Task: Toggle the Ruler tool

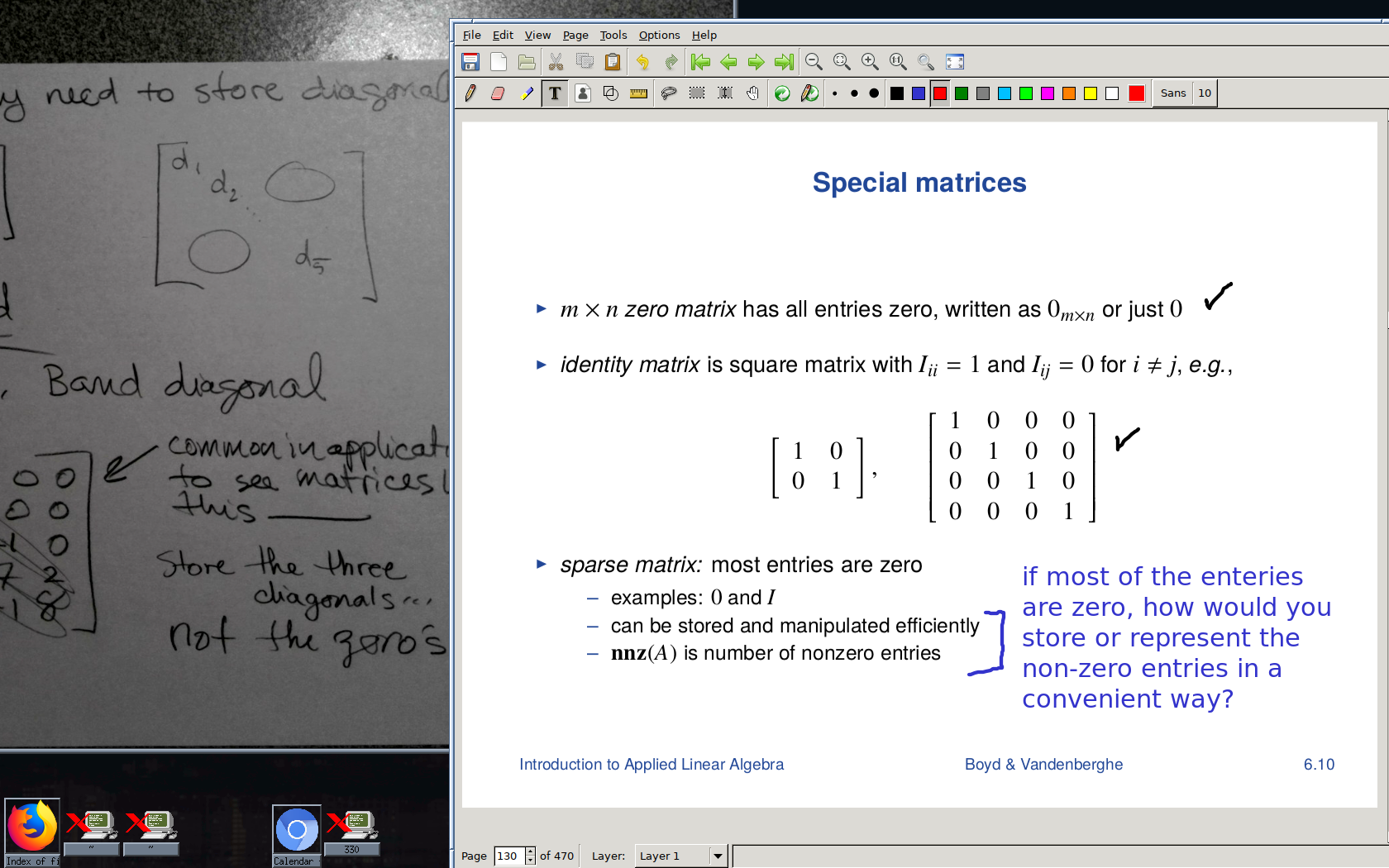Action: (x=638, y=93)
